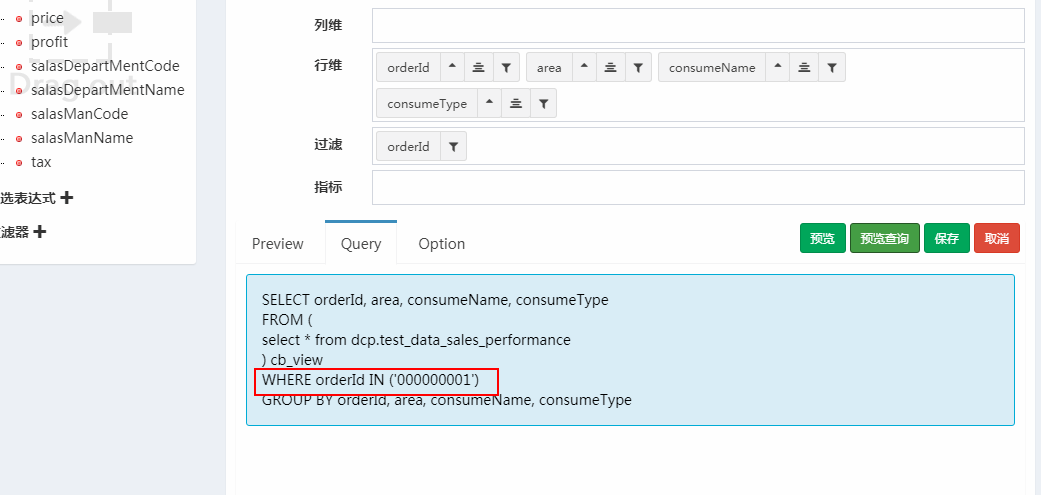Click align icon on consumeName dimension
Viewport: 1041px width, 495px height.
tap(804, 67)
